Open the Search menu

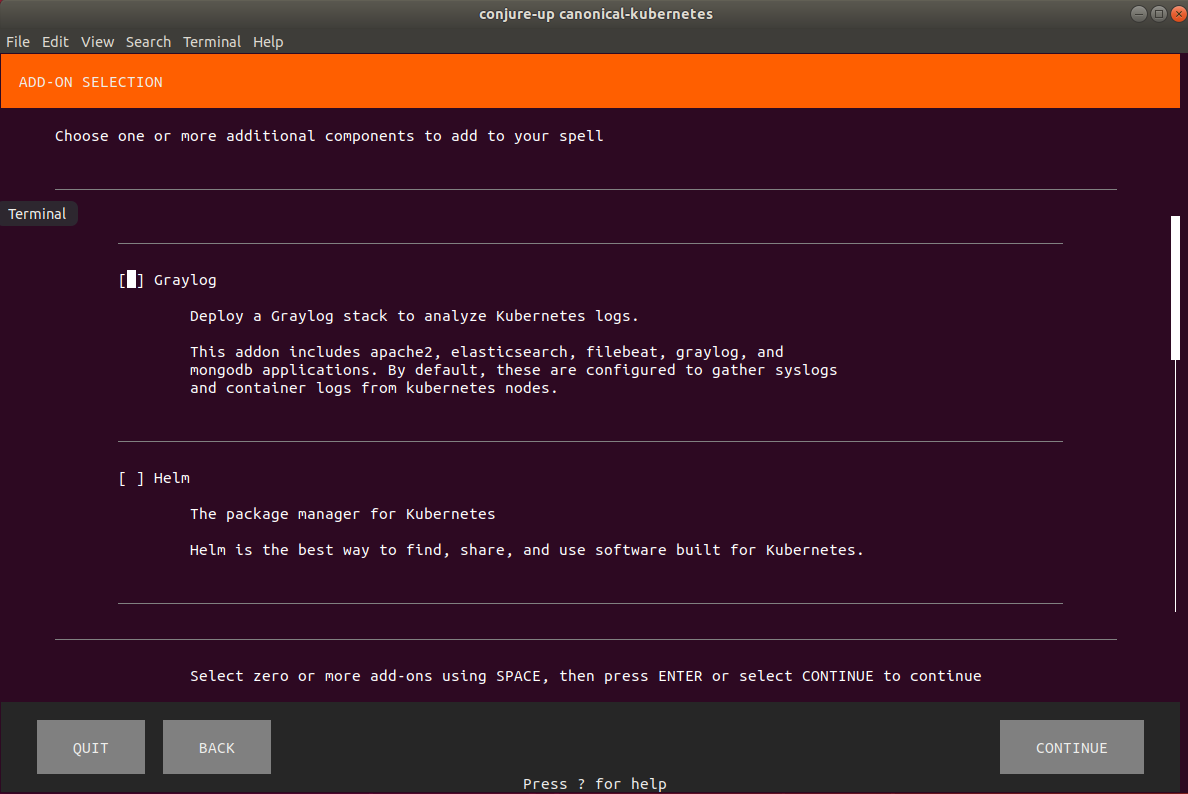coord(148,42)
